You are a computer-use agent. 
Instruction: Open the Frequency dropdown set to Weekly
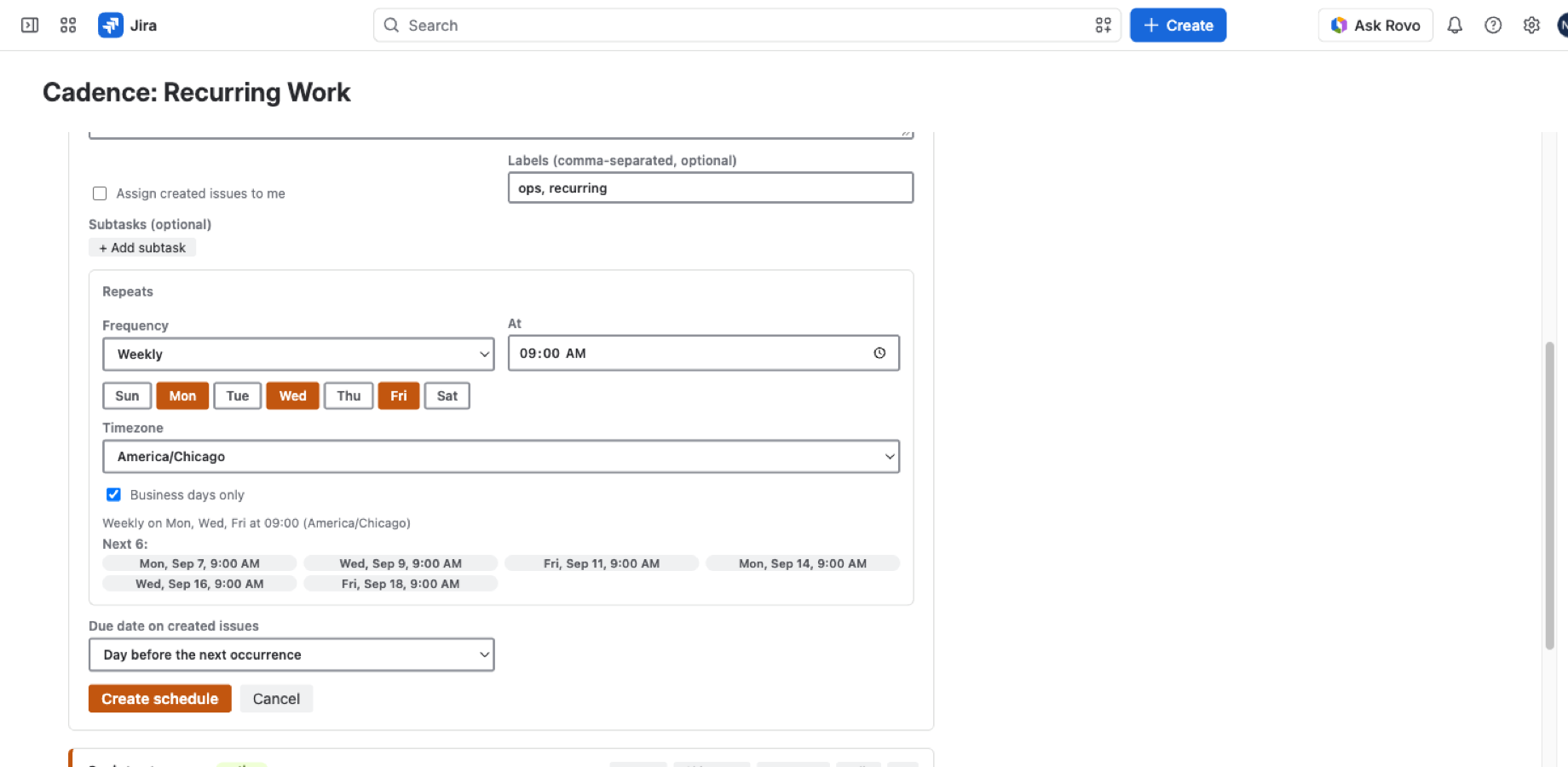298,355
